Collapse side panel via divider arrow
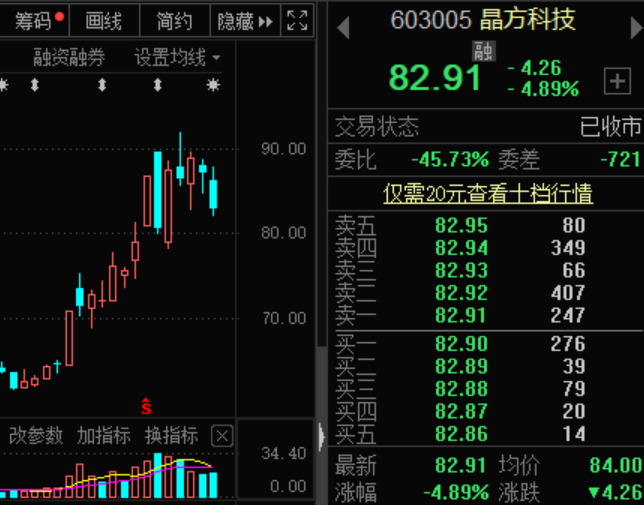 (x=322, y=436)
